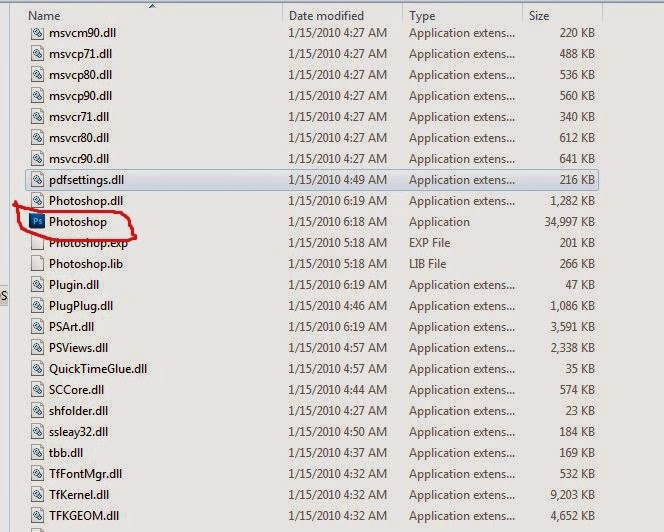This screenshot has height=532, width=664.
Task: Click the QuickTimeGlue.dll file icon
Action: [x=37, y=369]
